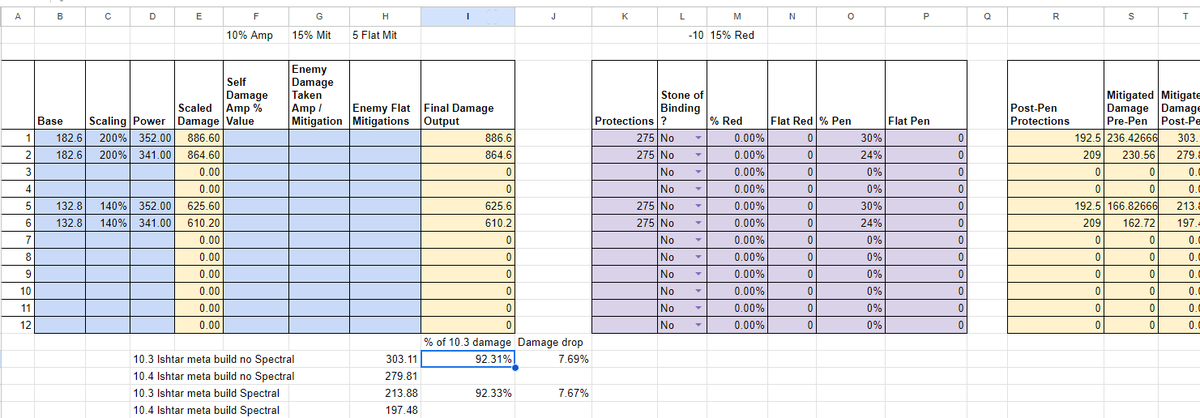
Task: Select the 197.48 summary value
Action: (385, 411)
